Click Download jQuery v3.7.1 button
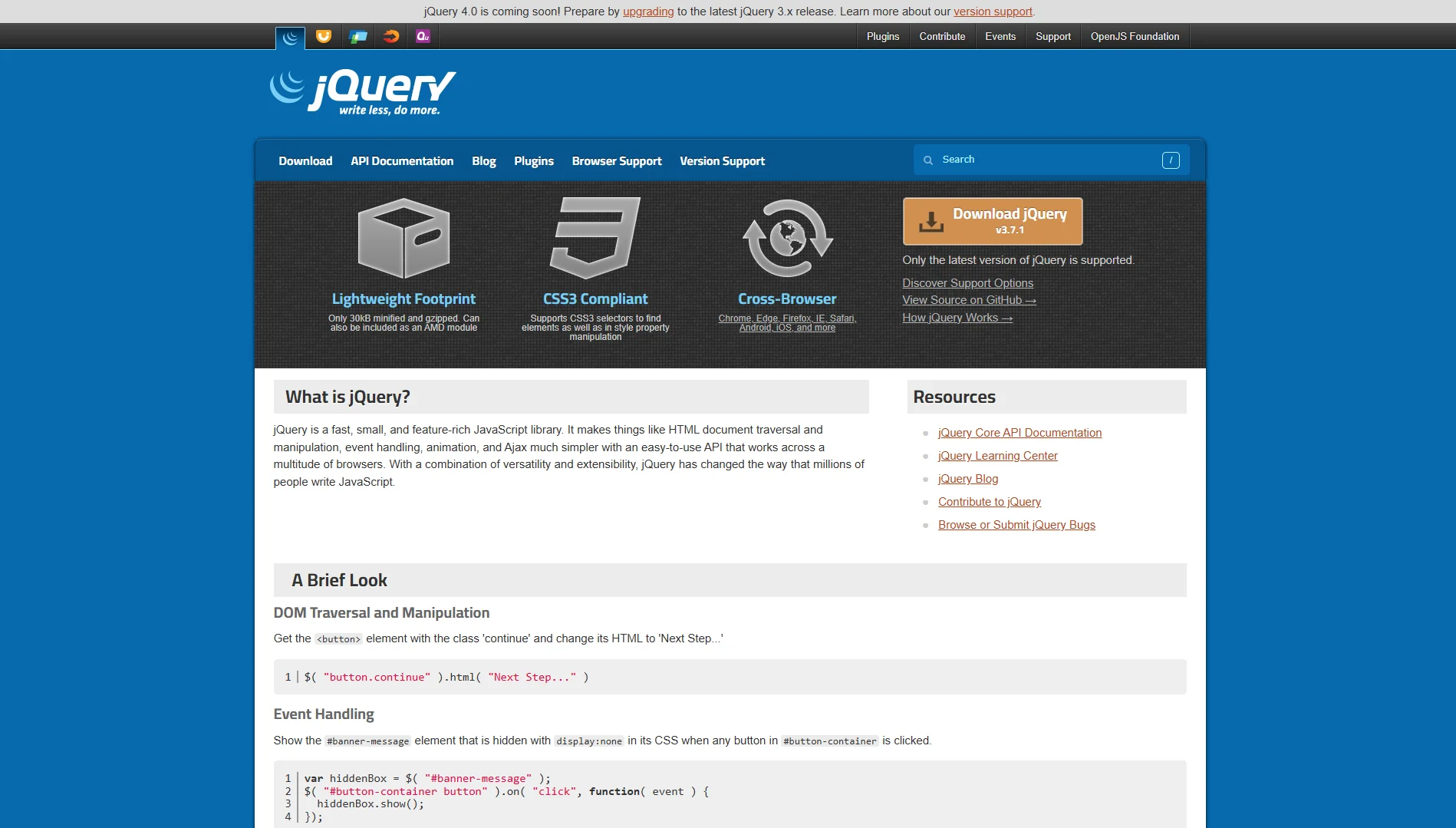1456x828 pixels. 993,221
